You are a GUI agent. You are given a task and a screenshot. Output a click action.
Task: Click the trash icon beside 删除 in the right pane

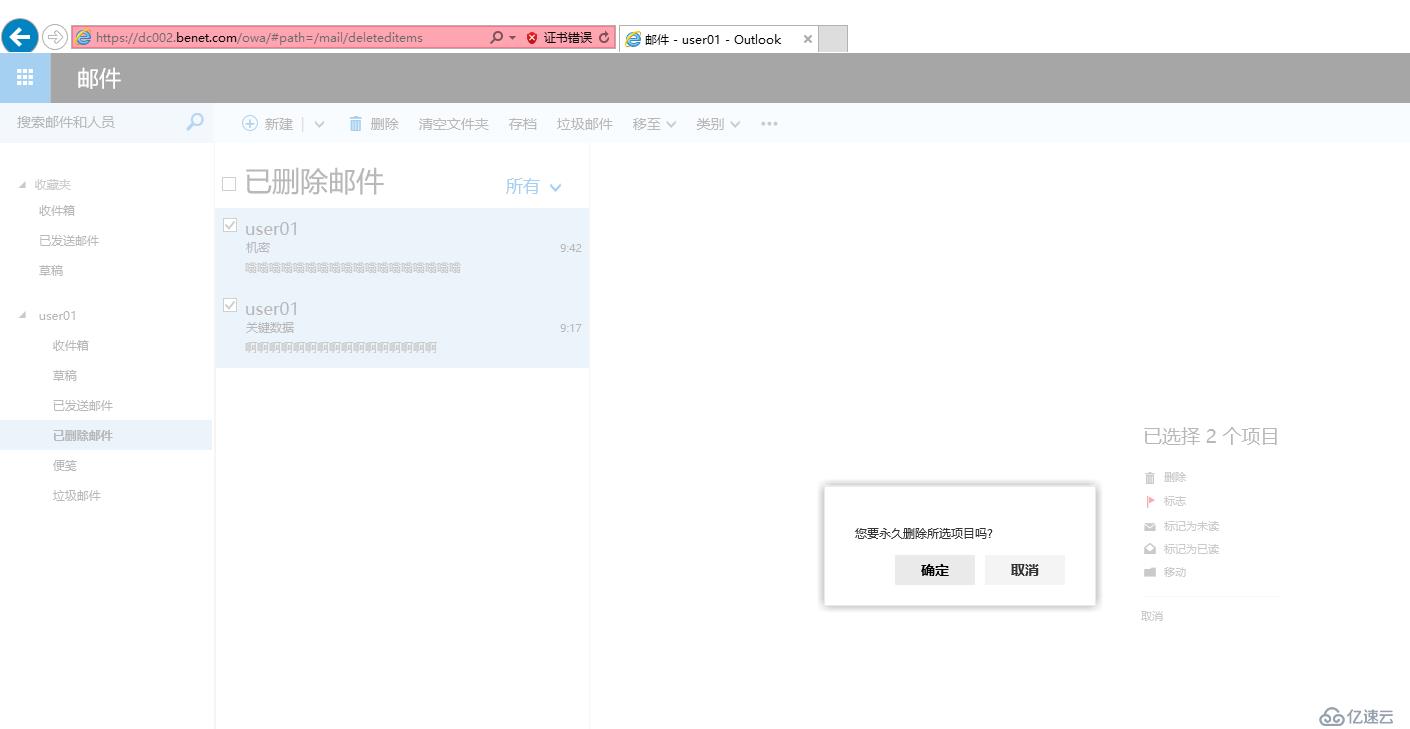1150,478
